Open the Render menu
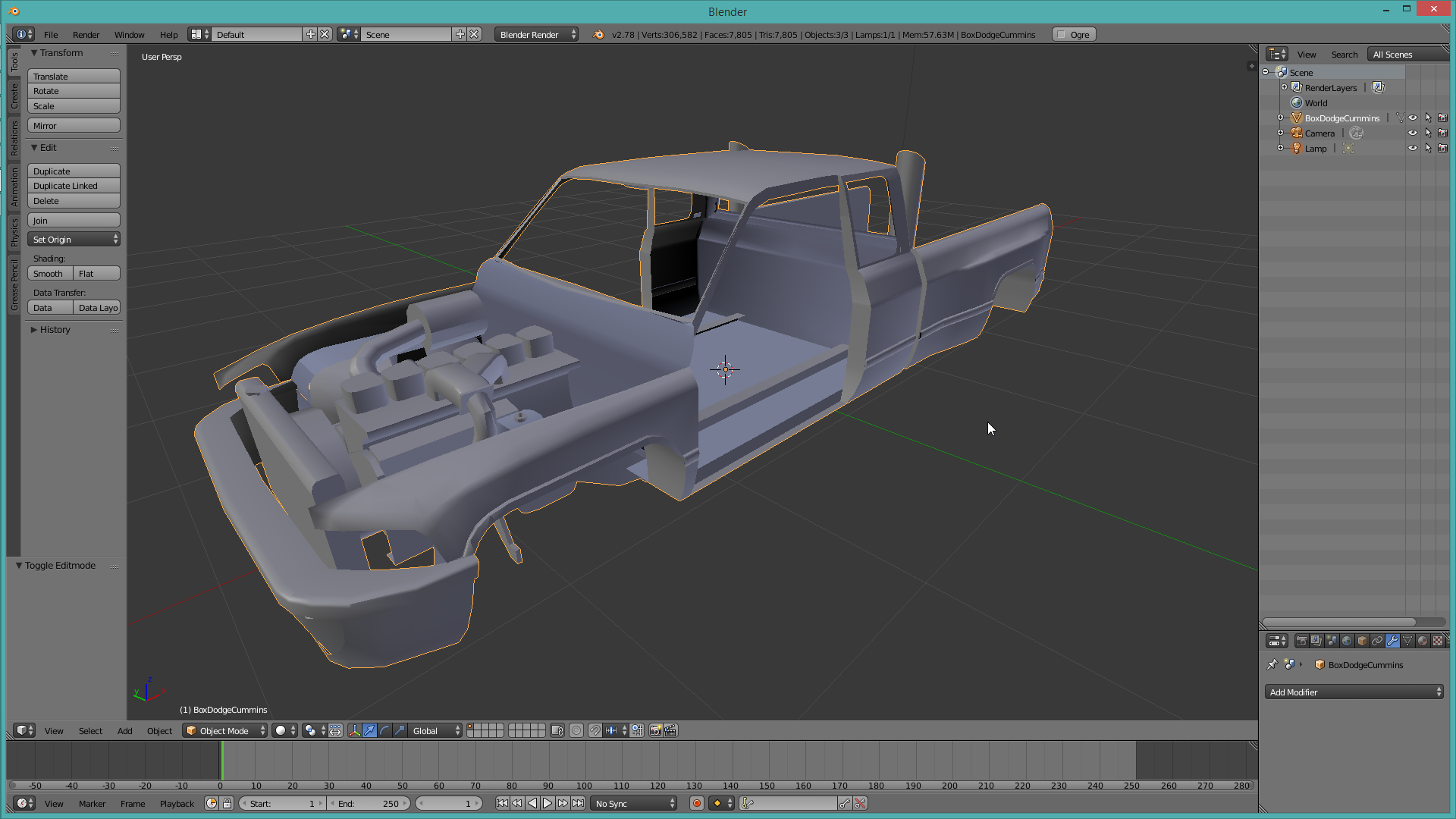This screenshot has width=1456, height=819. 86,35
